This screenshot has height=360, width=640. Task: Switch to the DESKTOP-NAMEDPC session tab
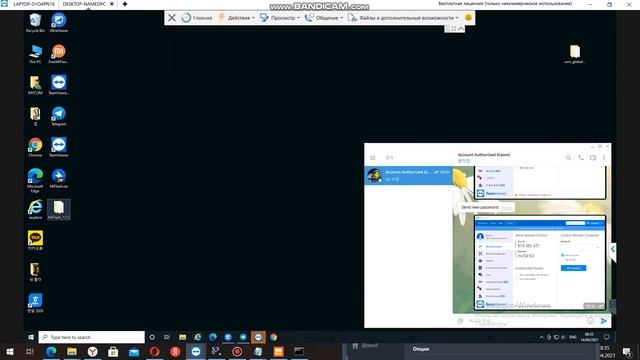[84, 4]
